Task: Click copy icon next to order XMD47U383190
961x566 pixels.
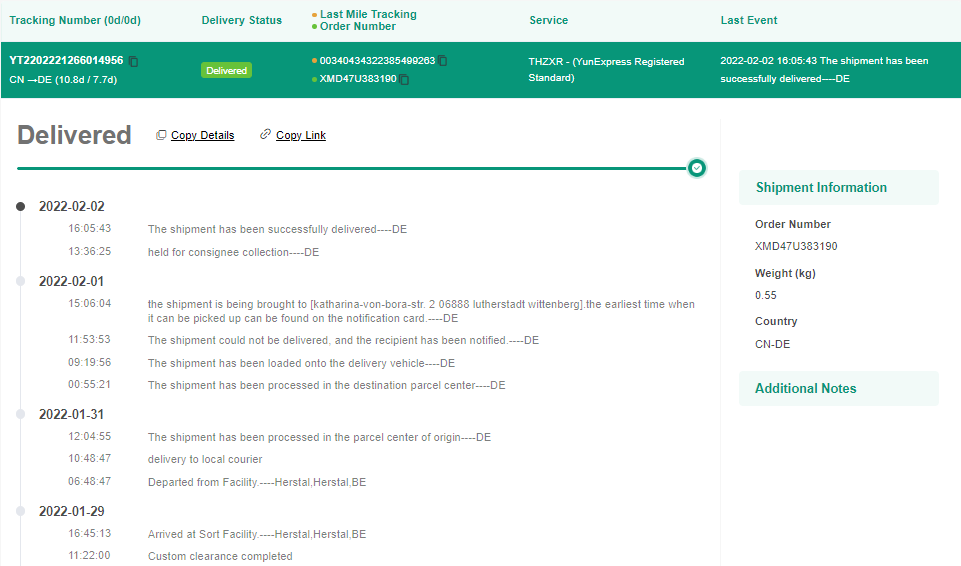Action: (405, 79)
